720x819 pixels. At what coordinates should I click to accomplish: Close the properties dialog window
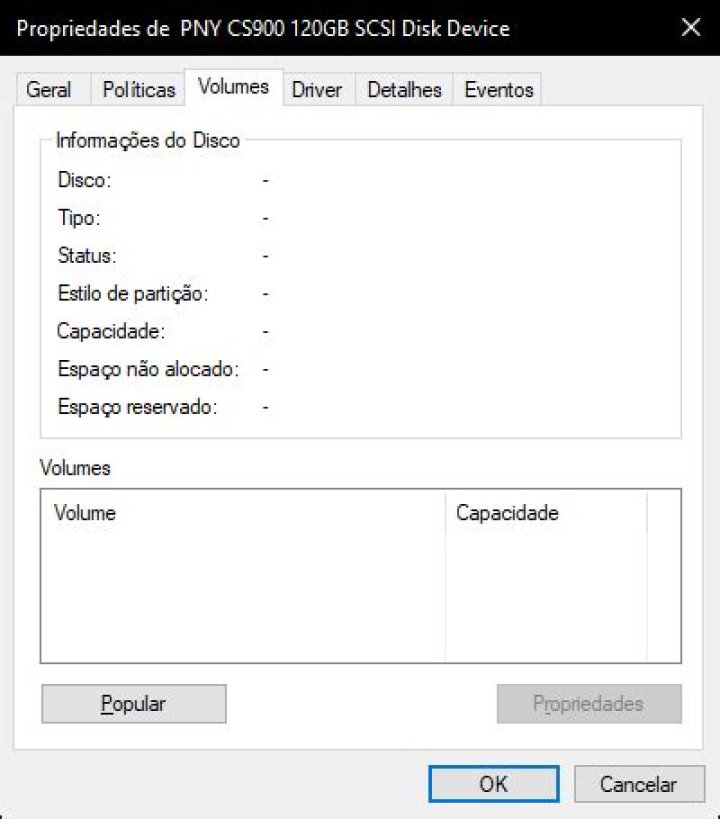pos(691,27)
